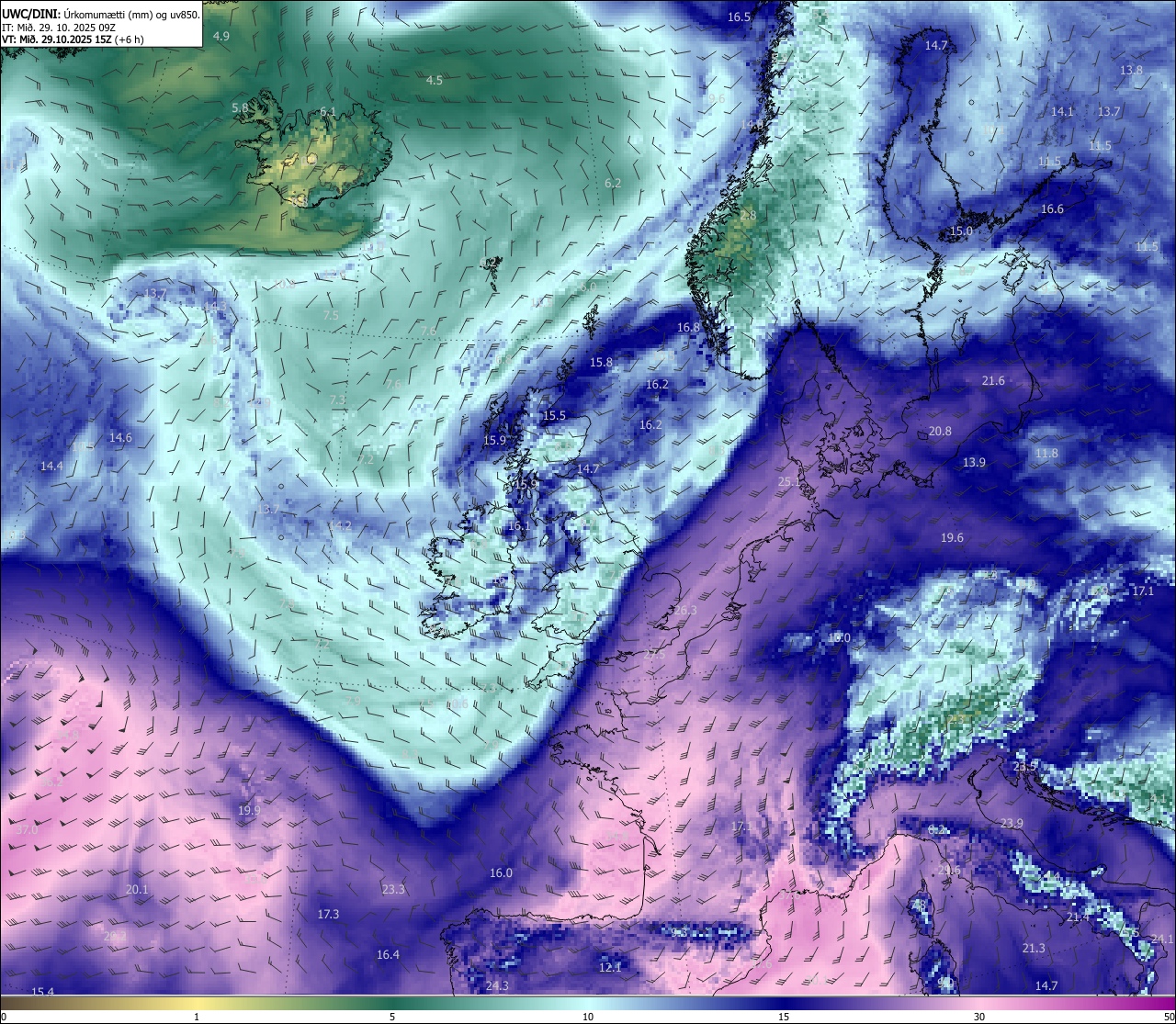1176x1024 pixels.
Task: Click the 15.8 value on the map
Action: point(601,363)
